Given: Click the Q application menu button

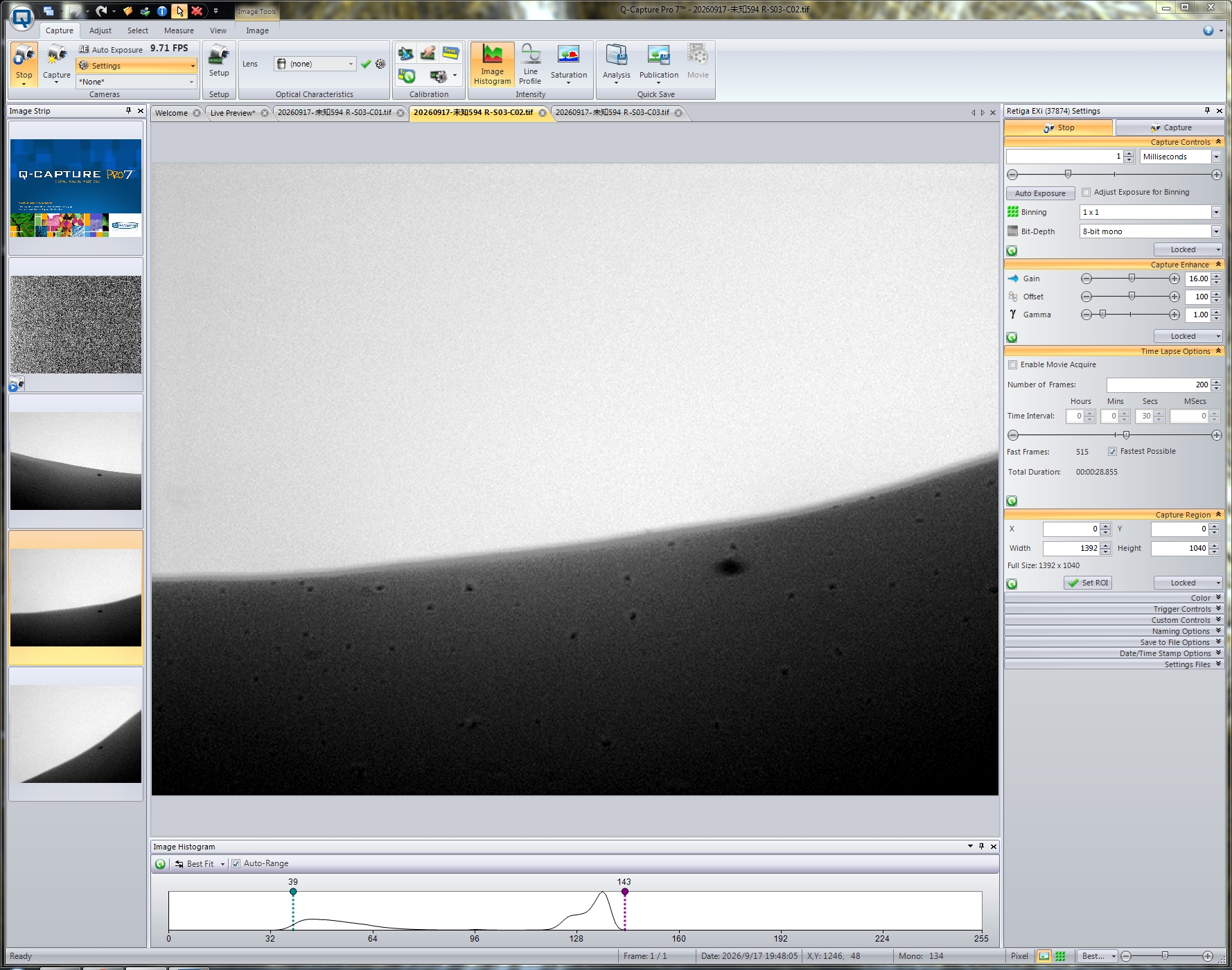Looking at the screenshot, I should click(x=22, y=17).
